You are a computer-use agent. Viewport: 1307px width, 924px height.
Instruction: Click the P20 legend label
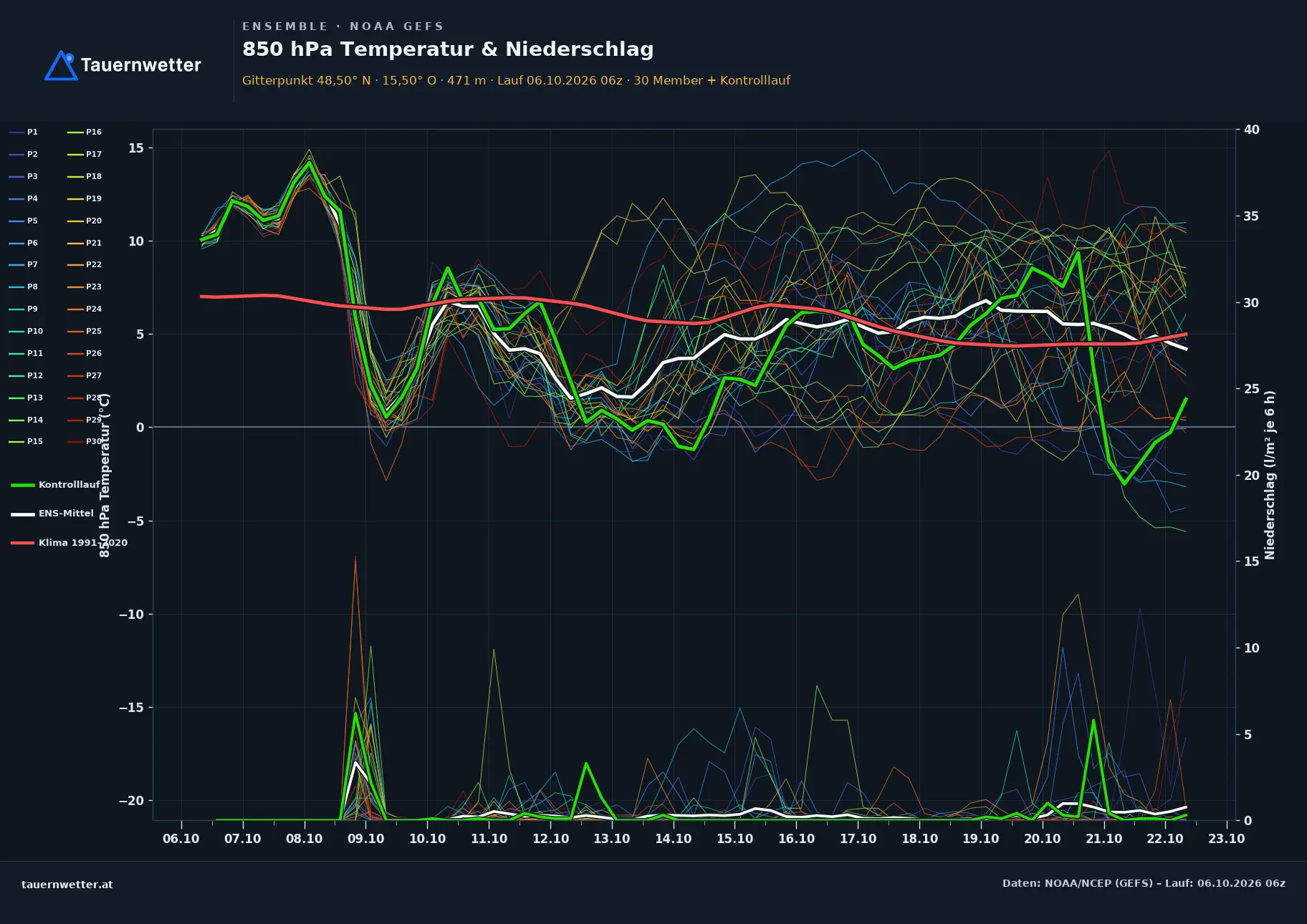(94, 221)
